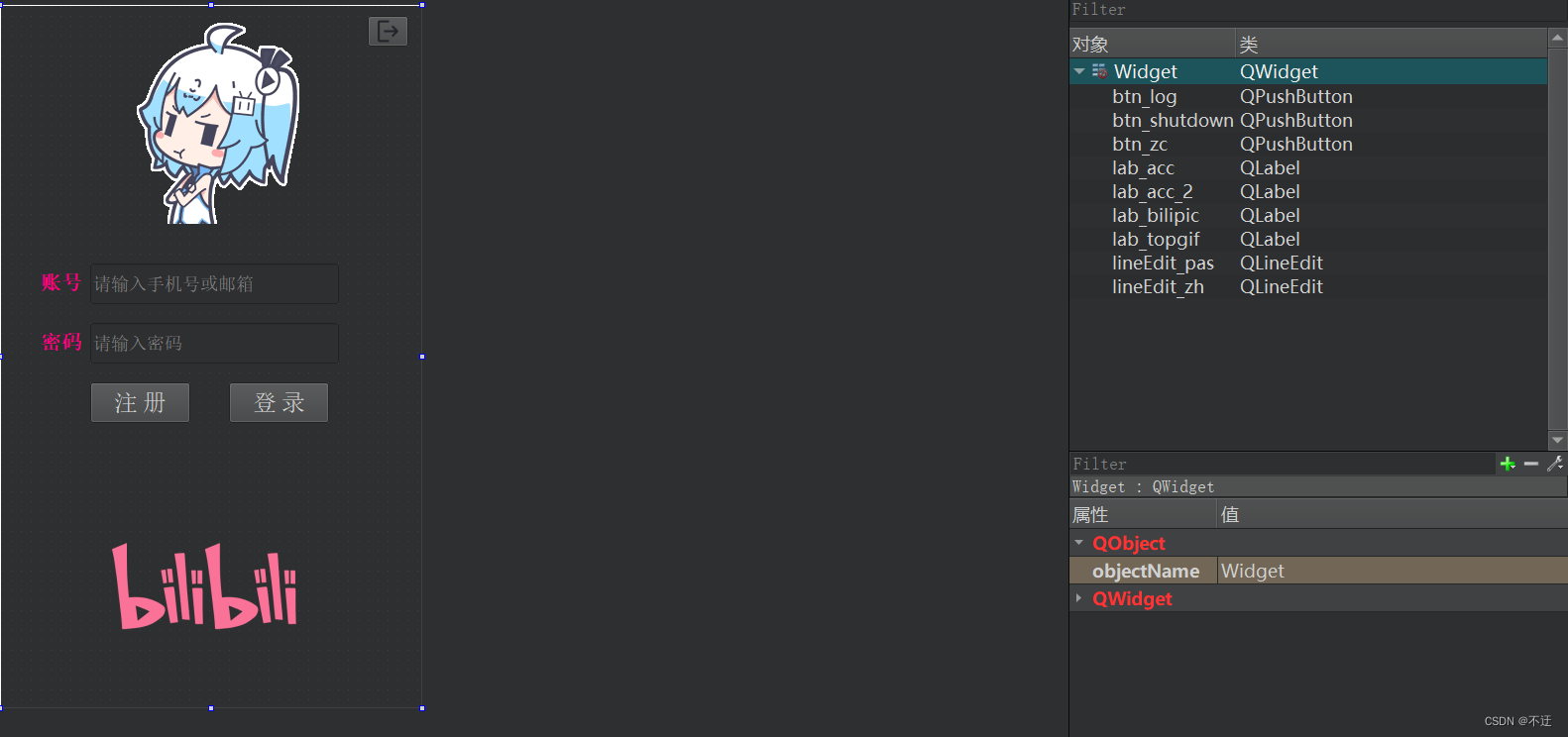Click the account input field placeholder

pos(214,284)
